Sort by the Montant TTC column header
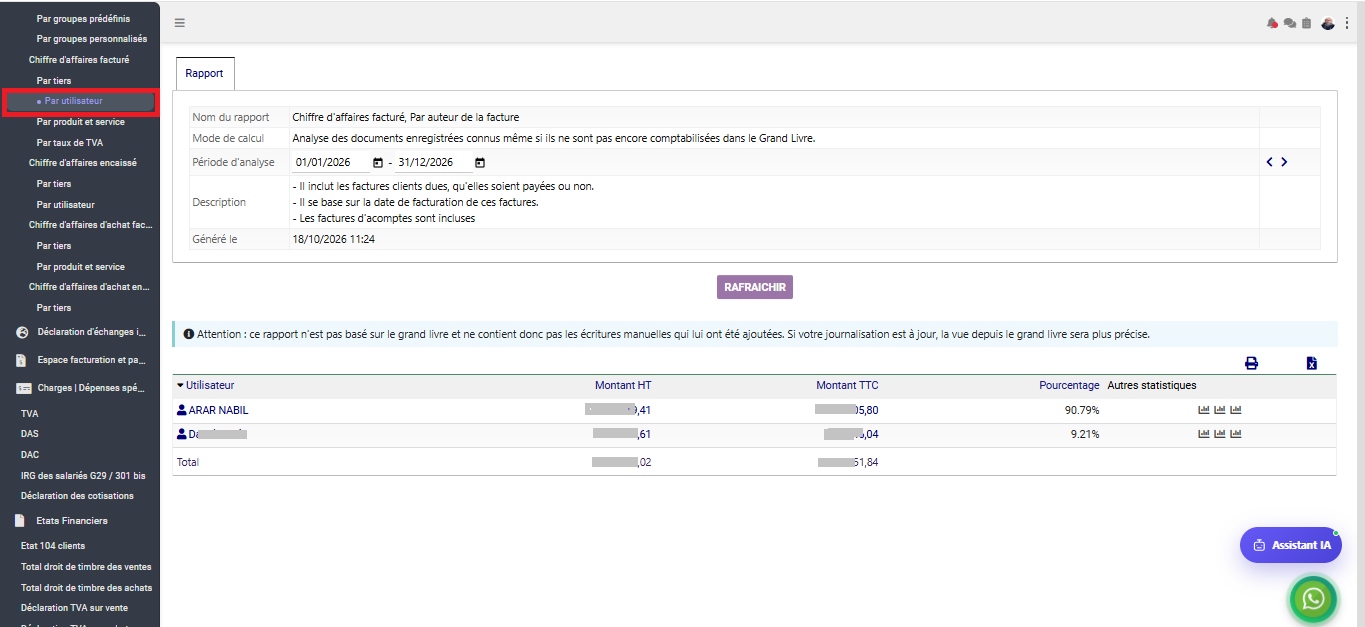Image resolution: width=1365 pixels, height=627 pixels. pyautogui.click(x=847, y=385)
